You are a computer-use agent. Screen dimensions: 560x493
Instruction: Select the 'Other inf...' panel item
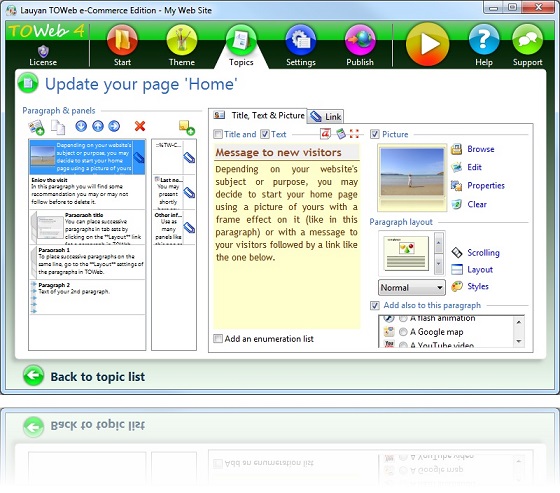coord(174,227)
